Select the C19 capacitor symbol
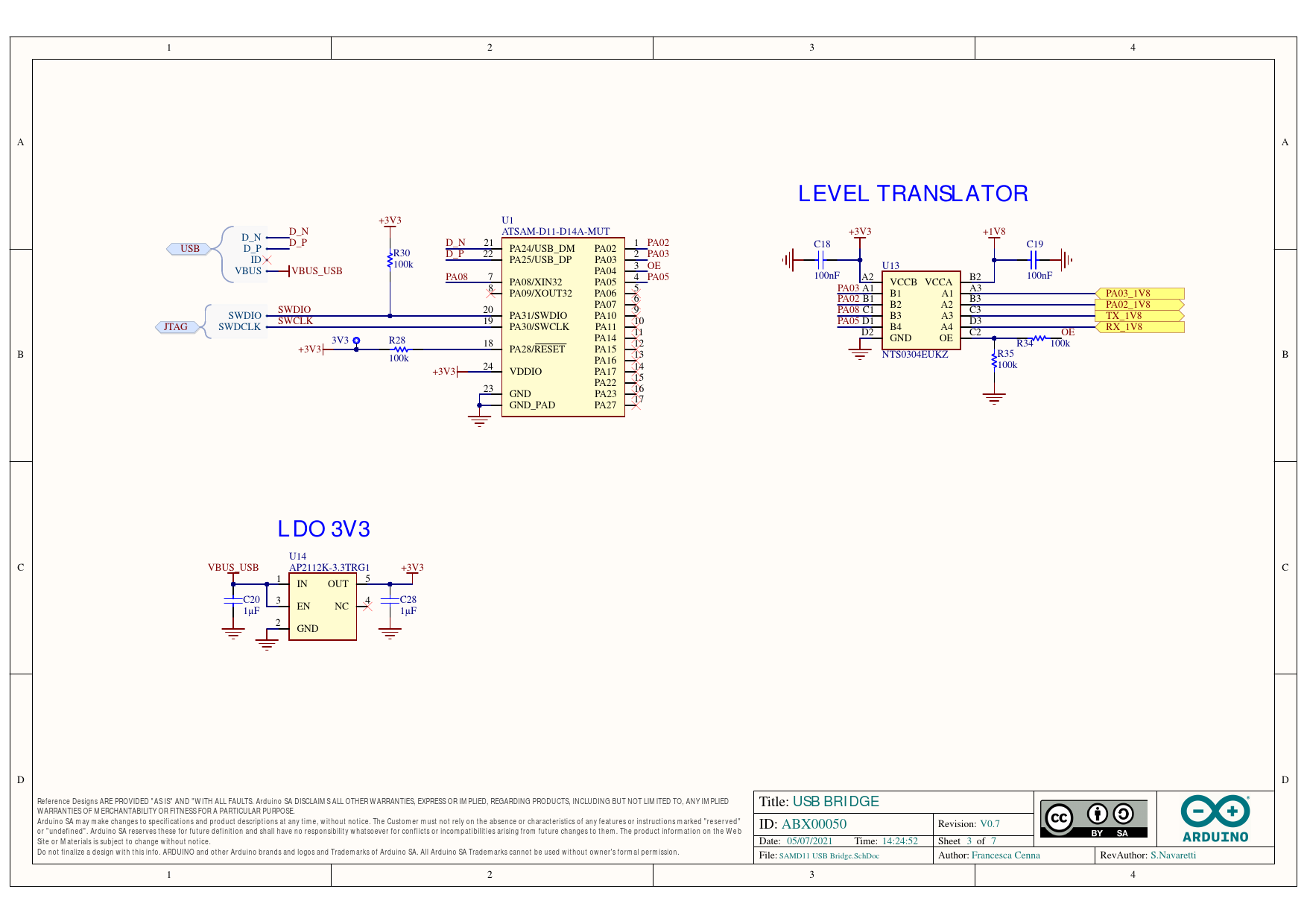The image size is (1307, 924). (x=1034, y=260)
